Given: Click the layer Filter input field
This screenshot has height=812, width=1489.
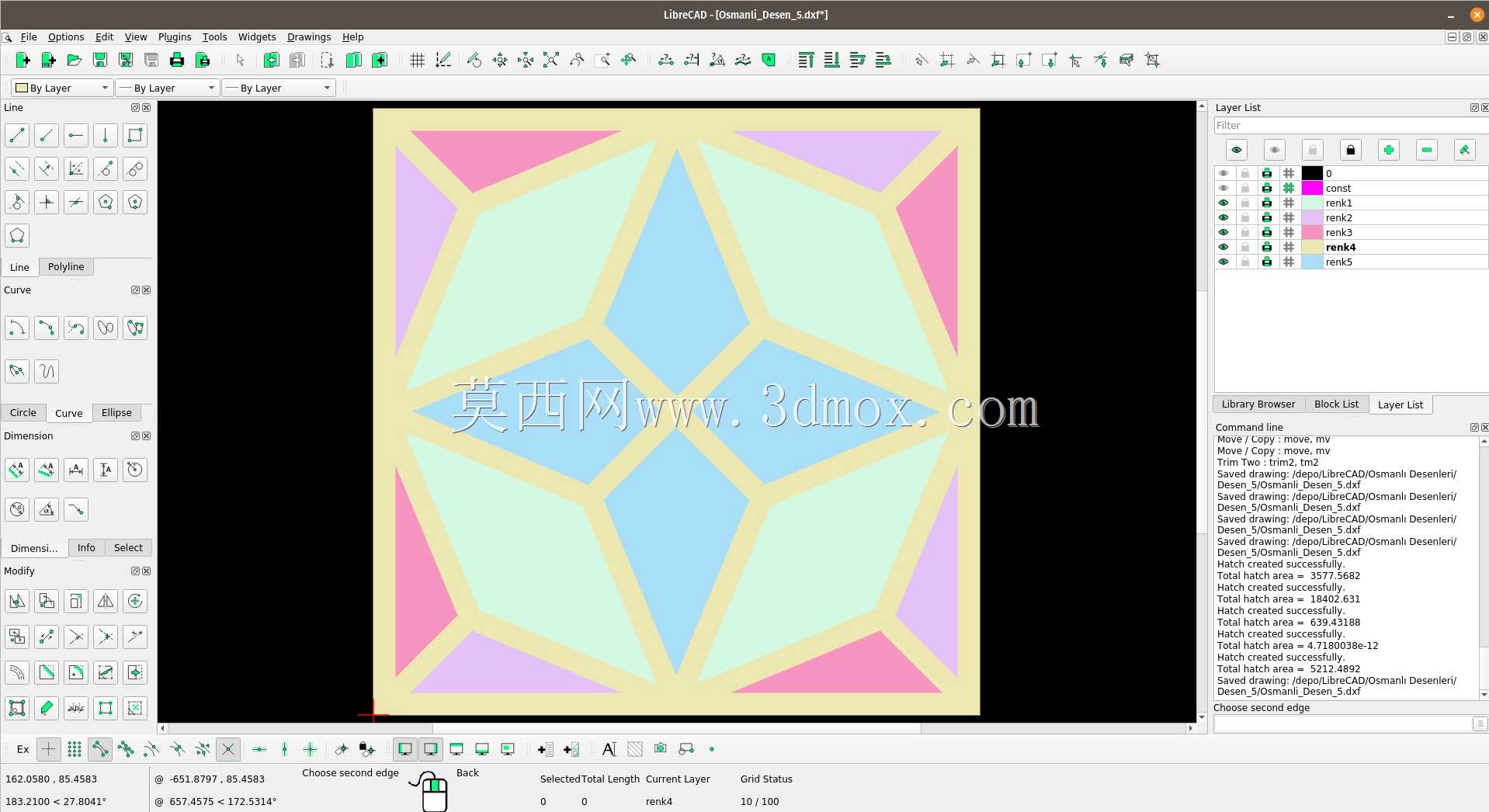Looking at the screenshot, I should [x=1351, y=125].
